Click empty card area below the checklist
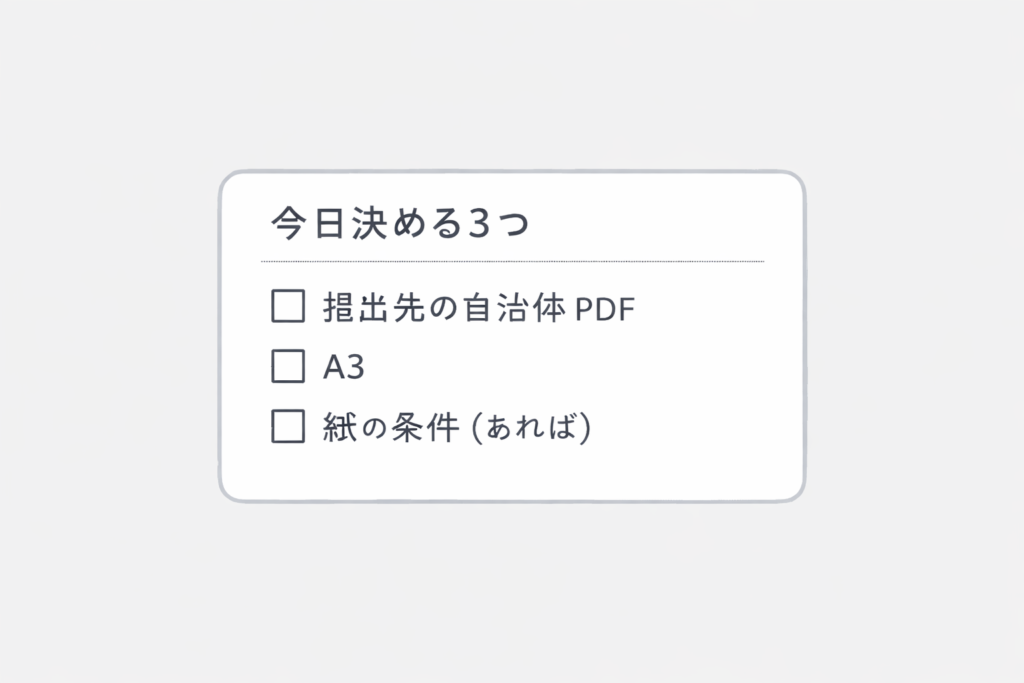 512,472
